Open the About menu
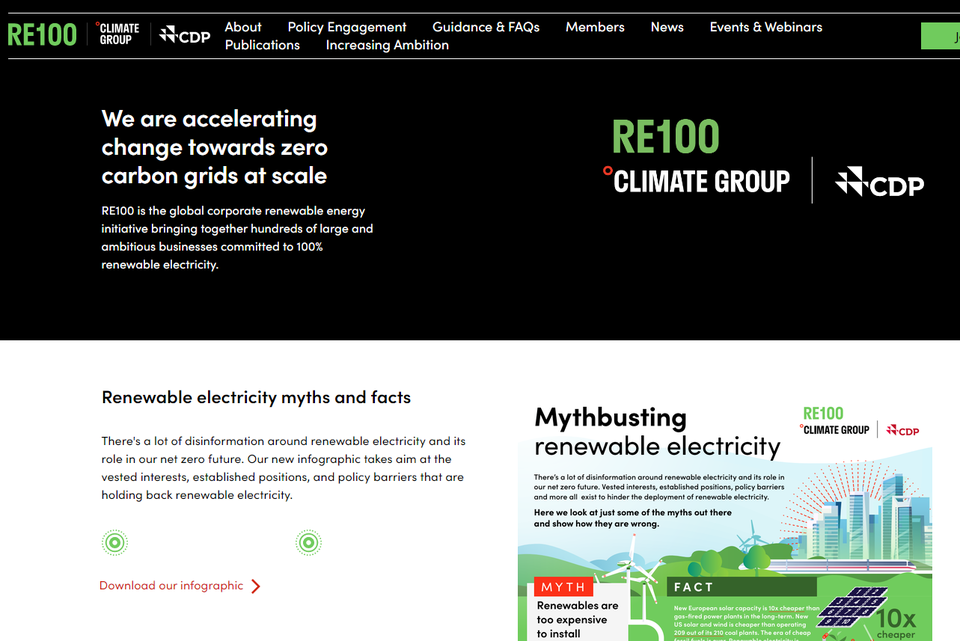 (x=243, y=27)
